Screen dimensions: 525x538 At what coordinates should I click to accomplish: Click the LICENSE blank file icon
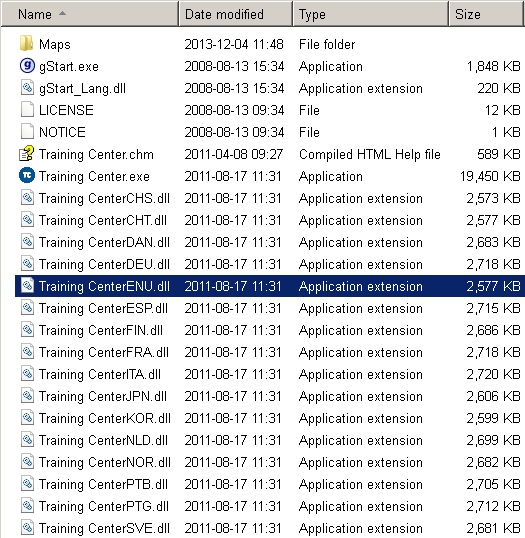tap(27, 110)
